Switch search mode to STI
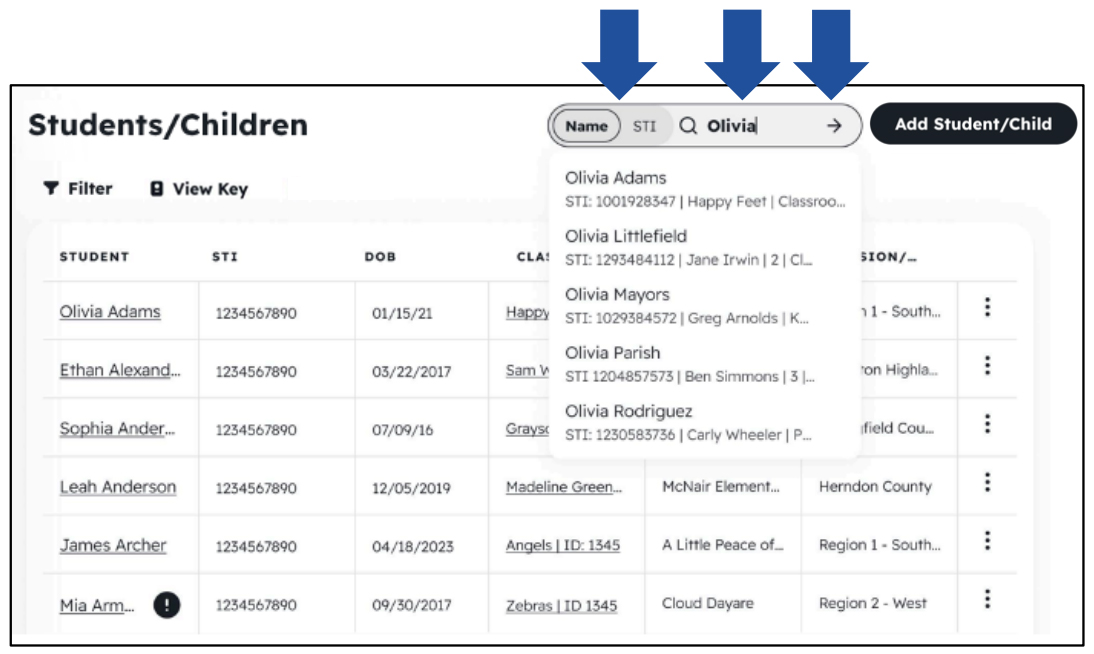Screen dimensions: 1094x654 click(x=645, y=126)
